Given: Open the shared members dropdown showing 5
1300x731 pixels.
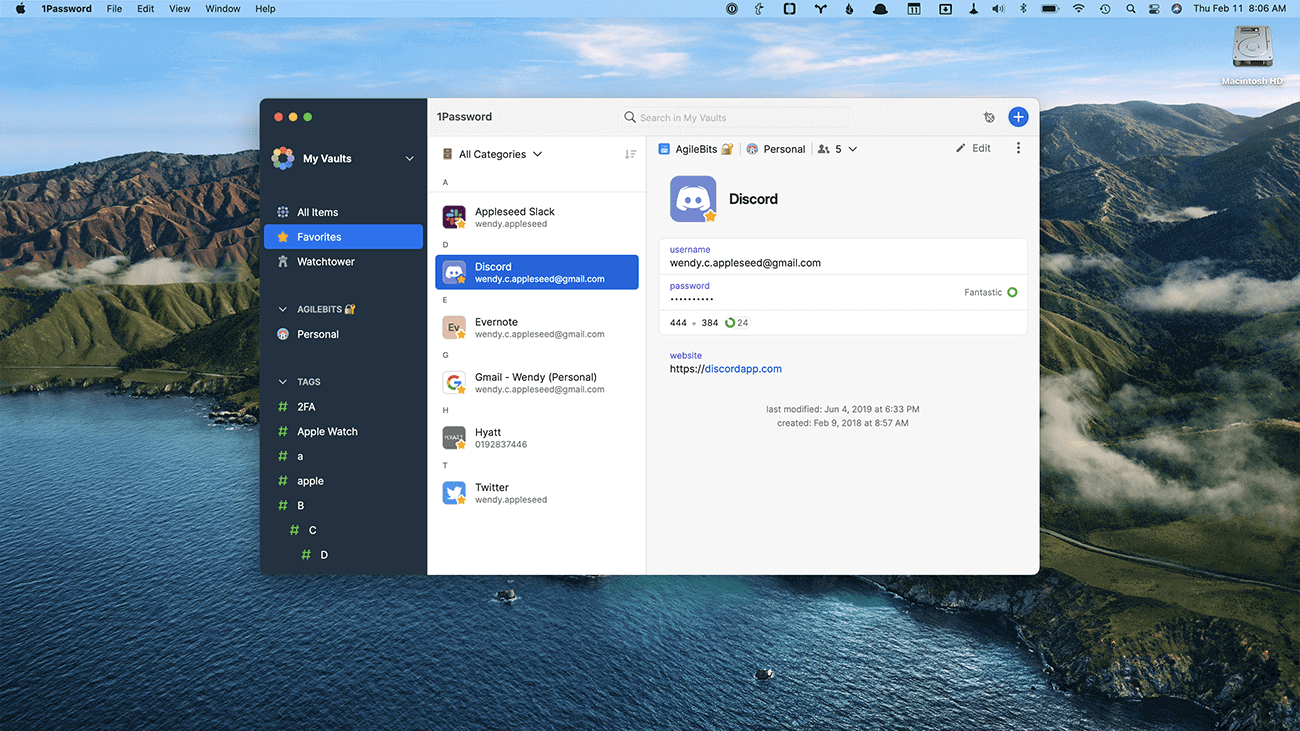Looking at the screenshot, I should click(x=838, y=148).
